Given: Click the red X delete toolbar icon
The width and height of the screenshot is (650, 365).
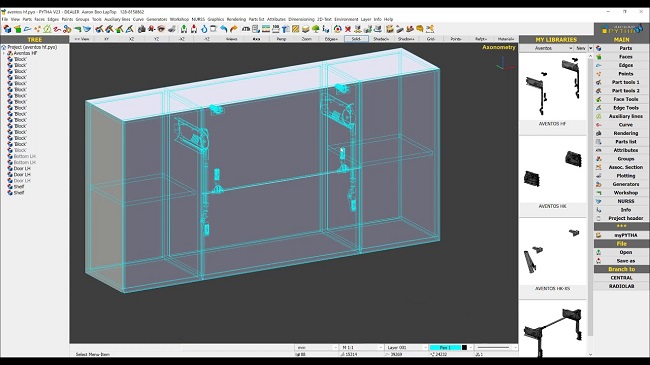Looking at the screenshot, I should [x=348, y=29].
